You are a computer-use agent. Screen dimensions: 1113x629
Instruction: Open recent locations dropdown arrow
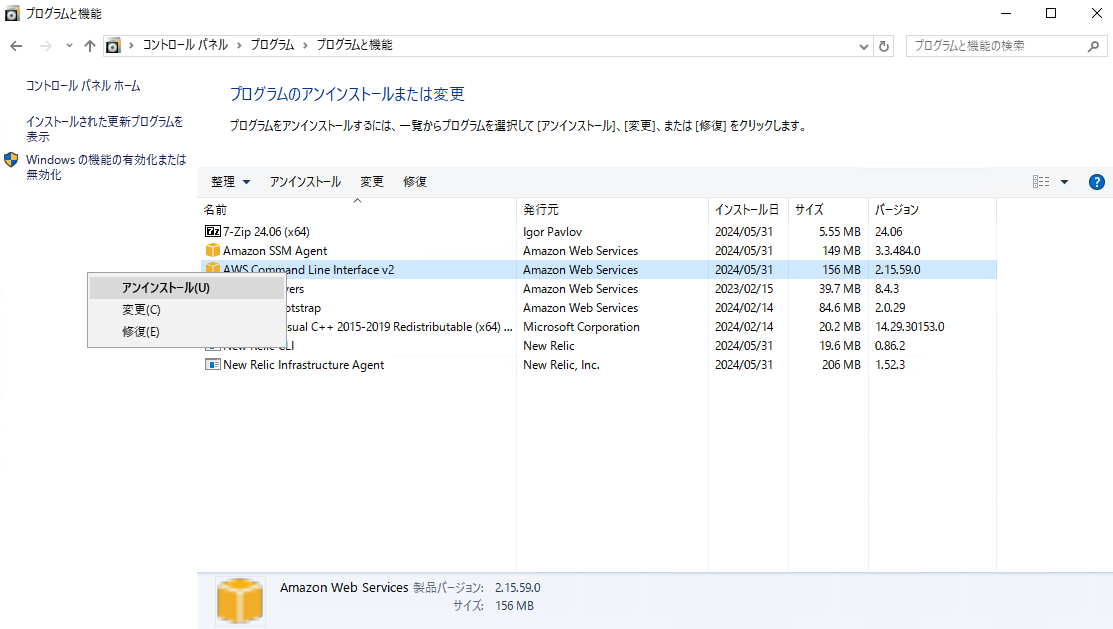pos(69,46)
